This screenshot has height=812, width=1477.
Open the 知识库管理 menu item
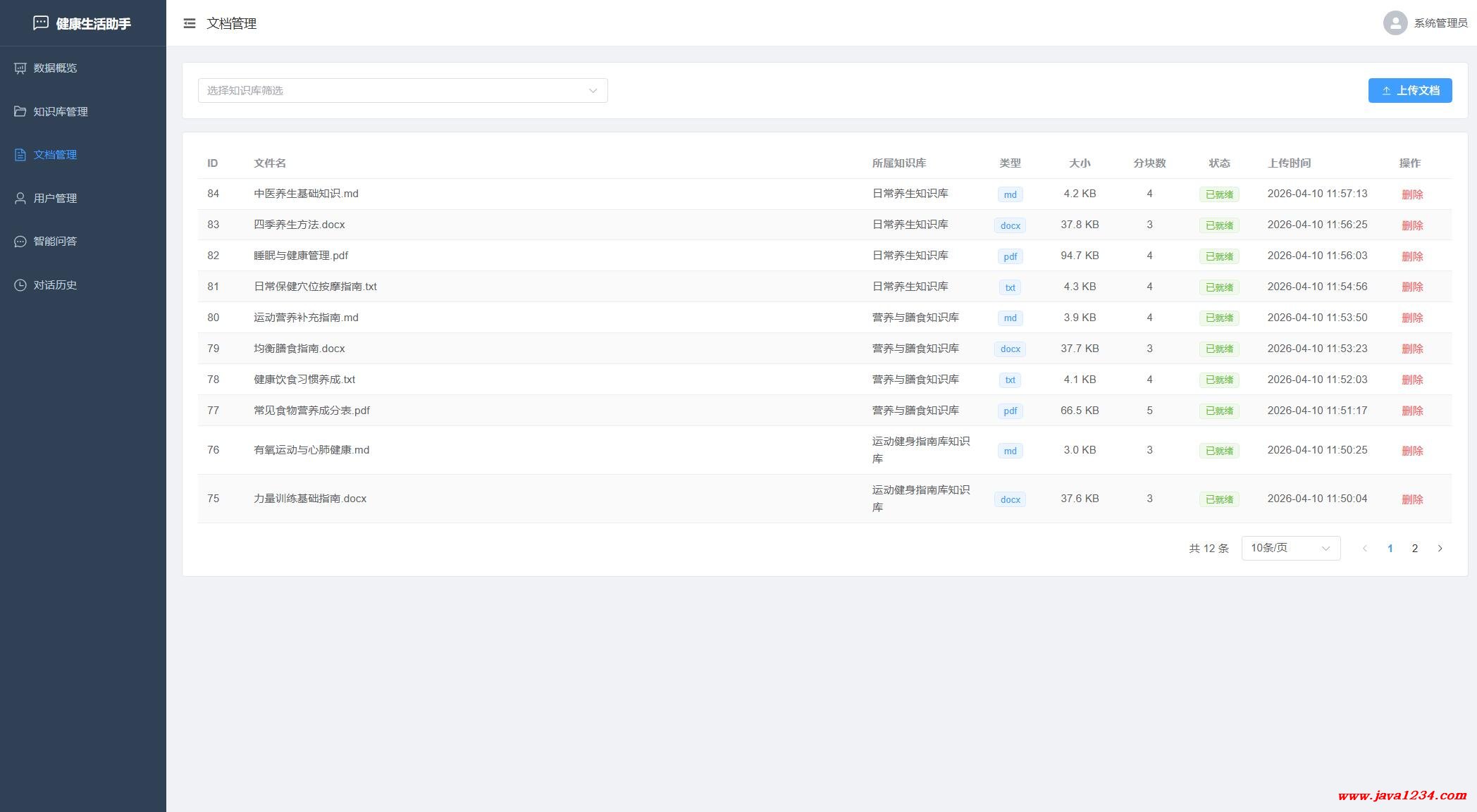pos(61,111)
